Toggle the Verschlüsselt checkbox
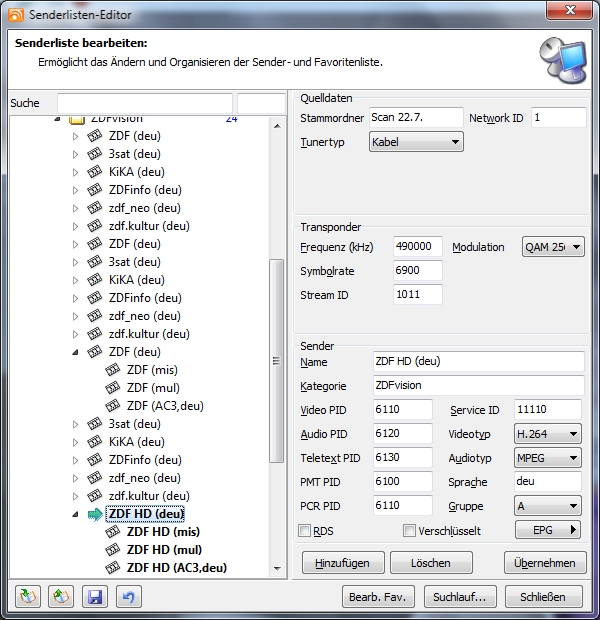This screenshot has height=620, width=600. pos(409,530)
